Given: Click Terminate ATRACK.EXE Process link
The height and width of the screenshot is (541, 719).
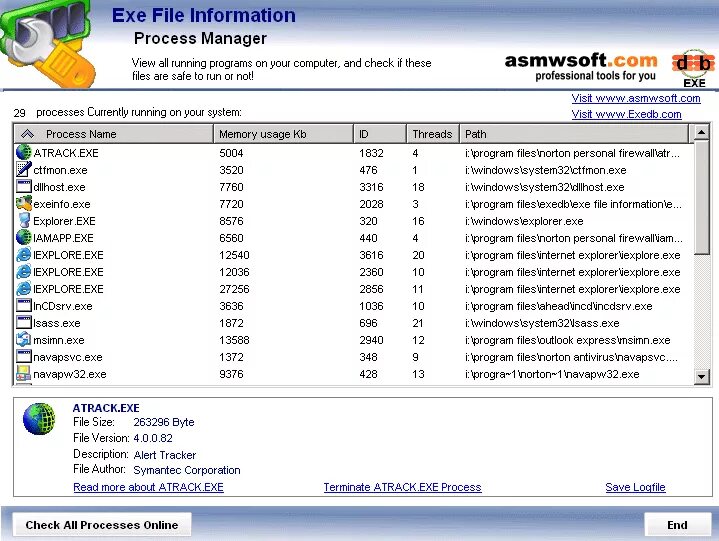Looking at the screenshot, I should click(403, 487).
